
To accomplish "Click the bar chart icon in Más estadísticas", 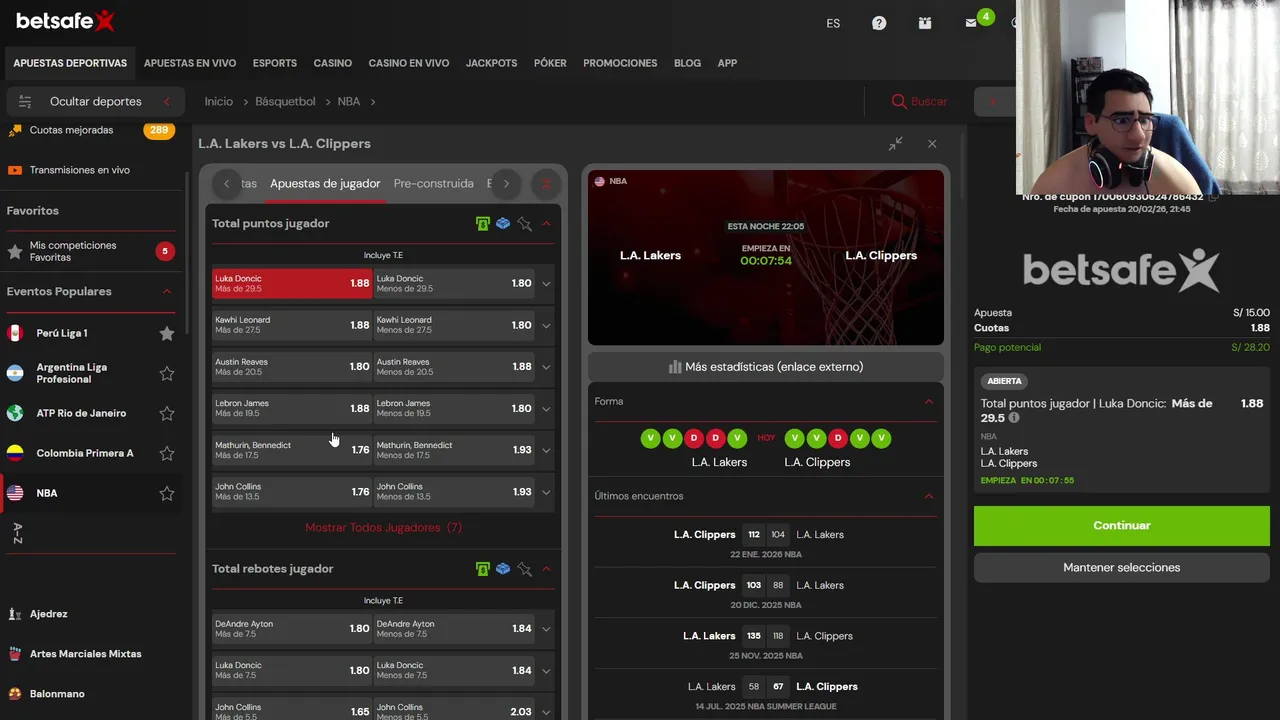I will click(x=675, y=367).
